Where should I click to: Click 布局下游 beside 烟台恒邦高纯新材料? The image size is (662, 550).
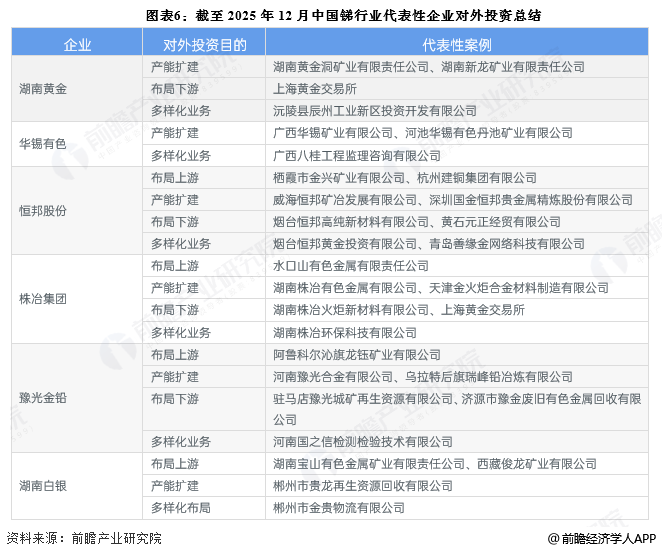coord(204,222)
